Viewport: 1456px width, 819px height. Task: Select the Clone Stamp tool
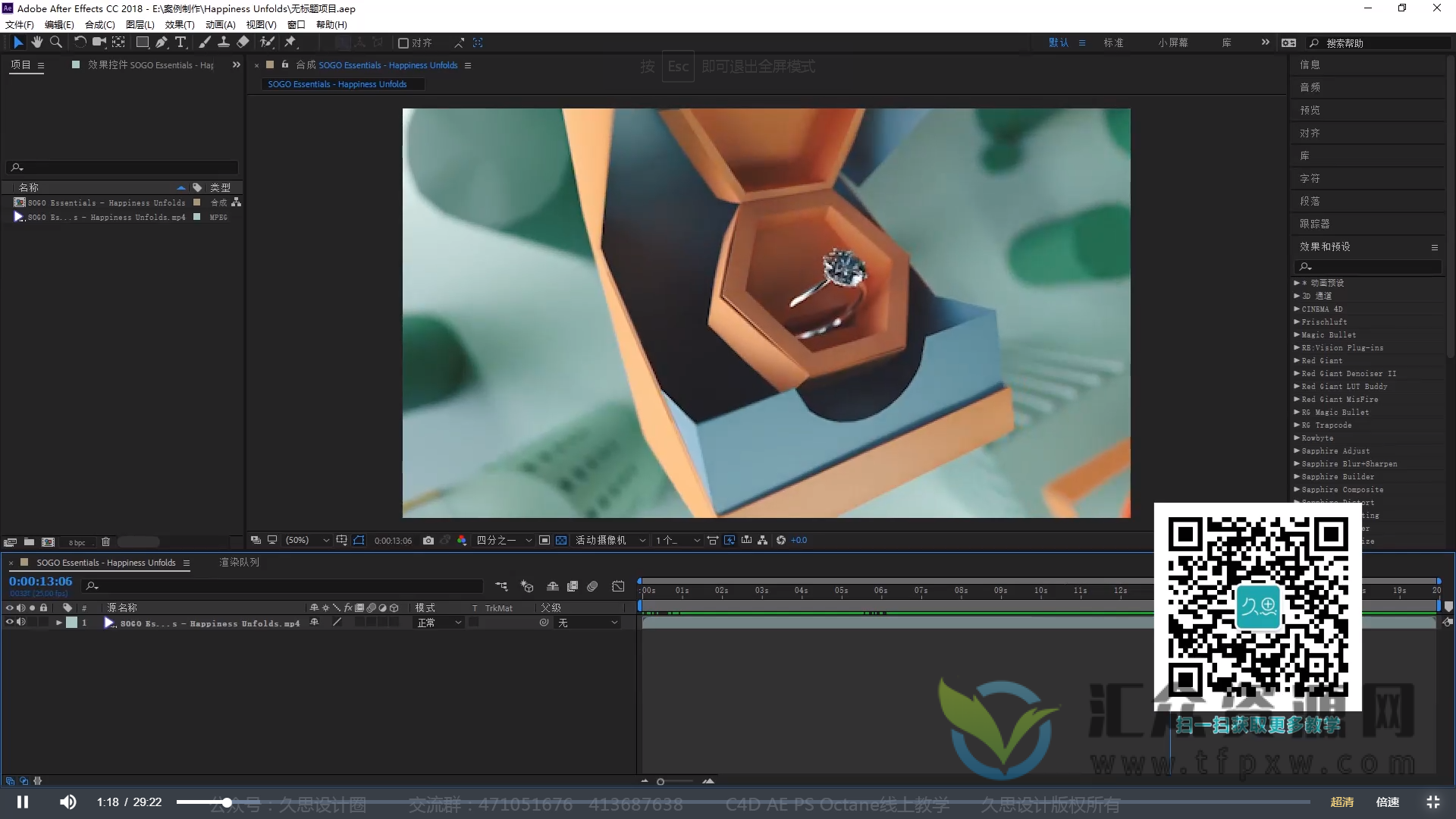223,42
